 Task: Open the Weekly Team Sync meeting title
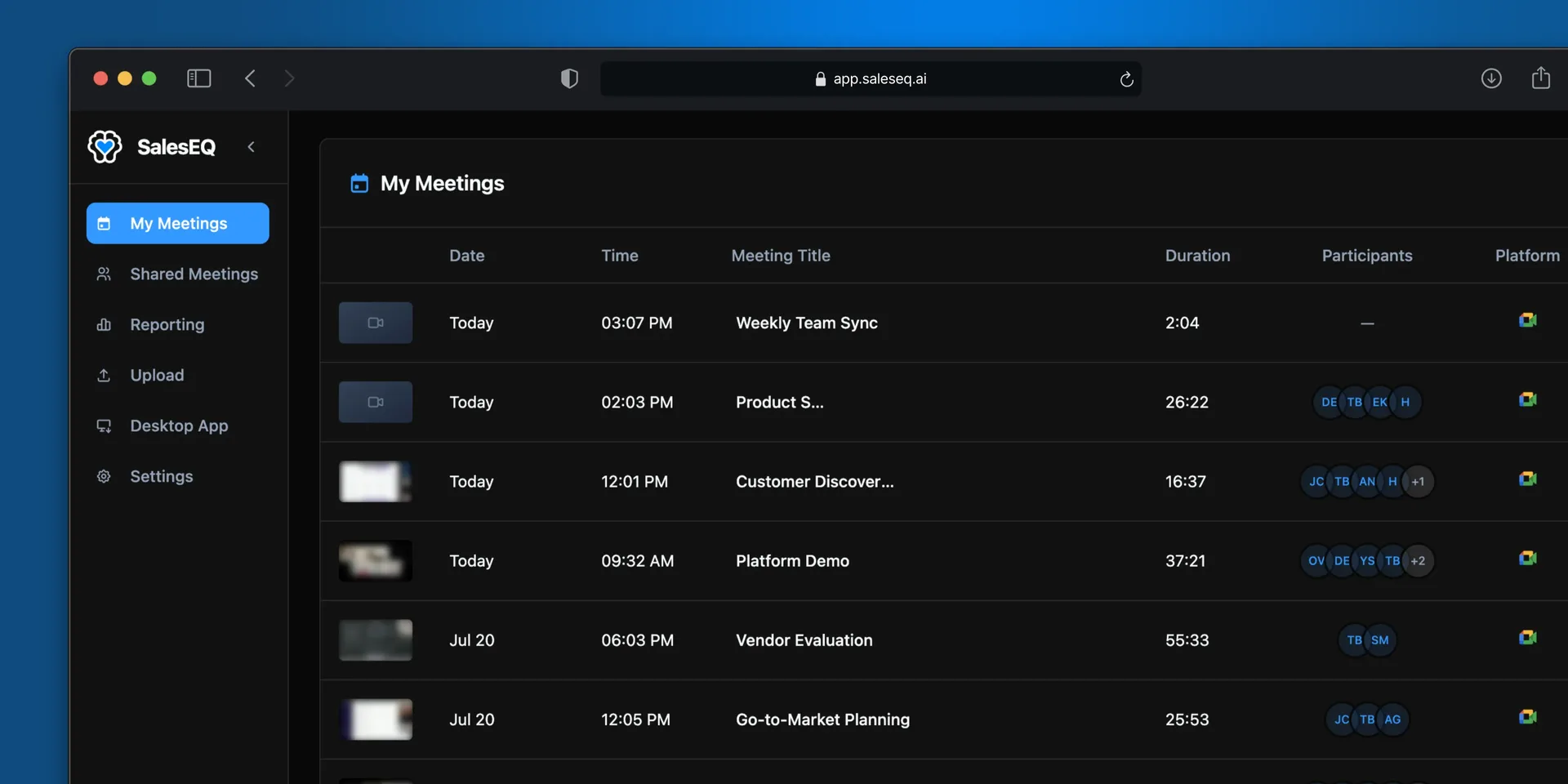(807, 323)
